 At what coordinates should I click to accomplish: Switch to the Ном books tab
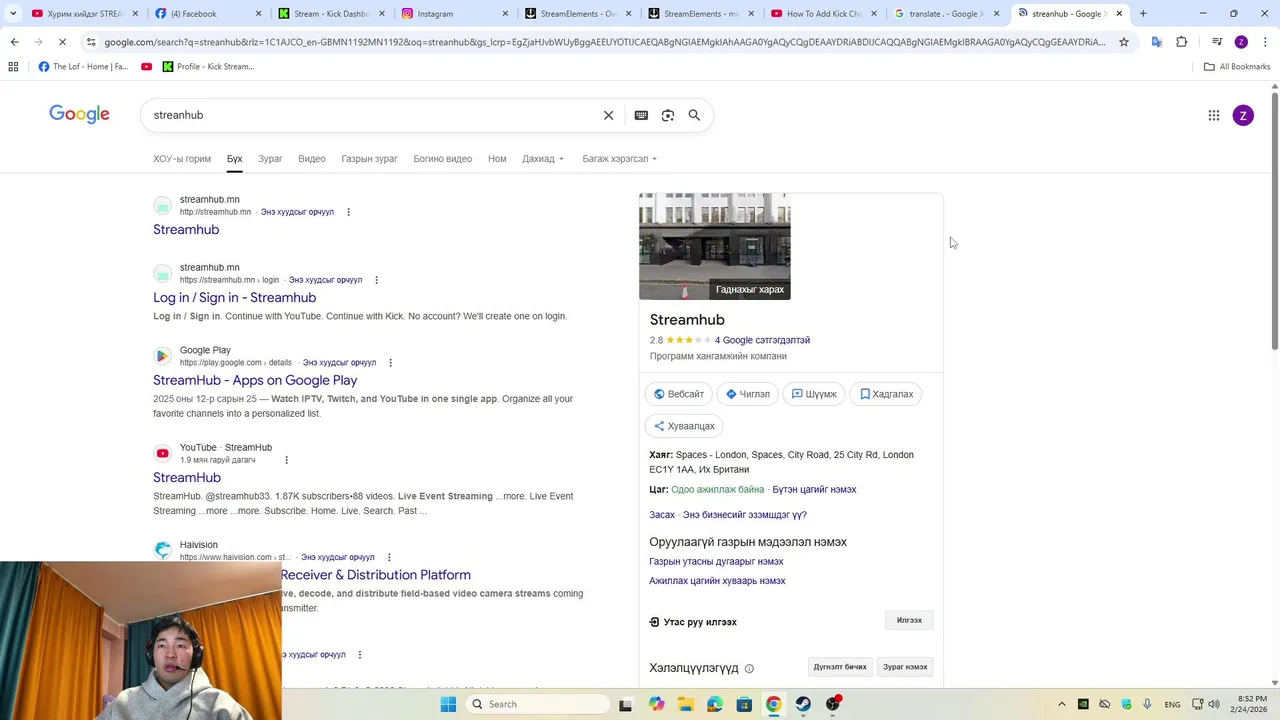click(x=497, y=159)
